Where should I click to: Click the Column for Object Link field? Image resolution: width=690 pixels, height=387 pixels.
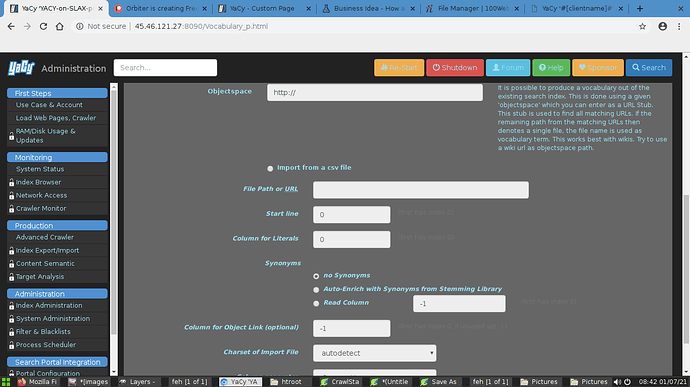[352, 328]
